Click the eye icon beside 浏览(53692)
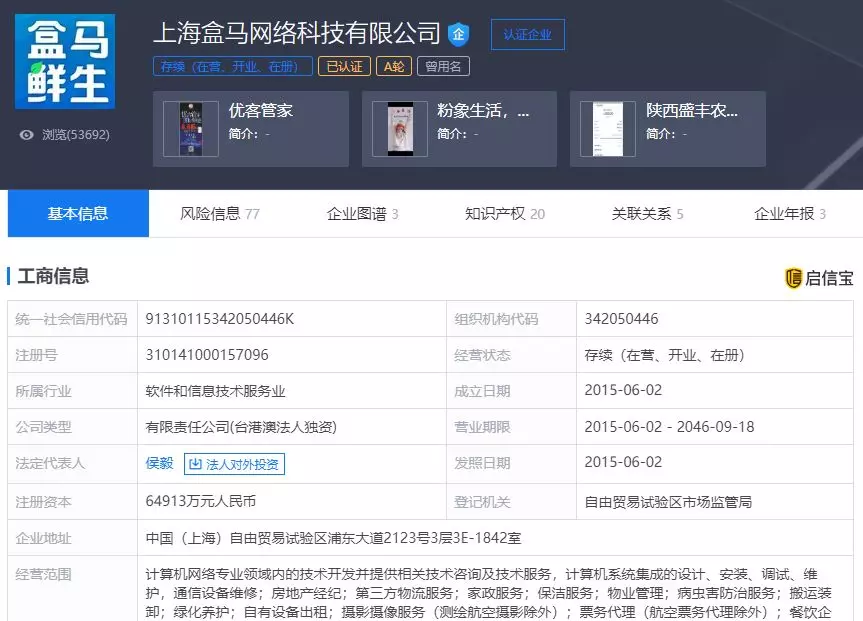This screenshot has width=863, height=621. pyautogui.click(x=26, y=135)
